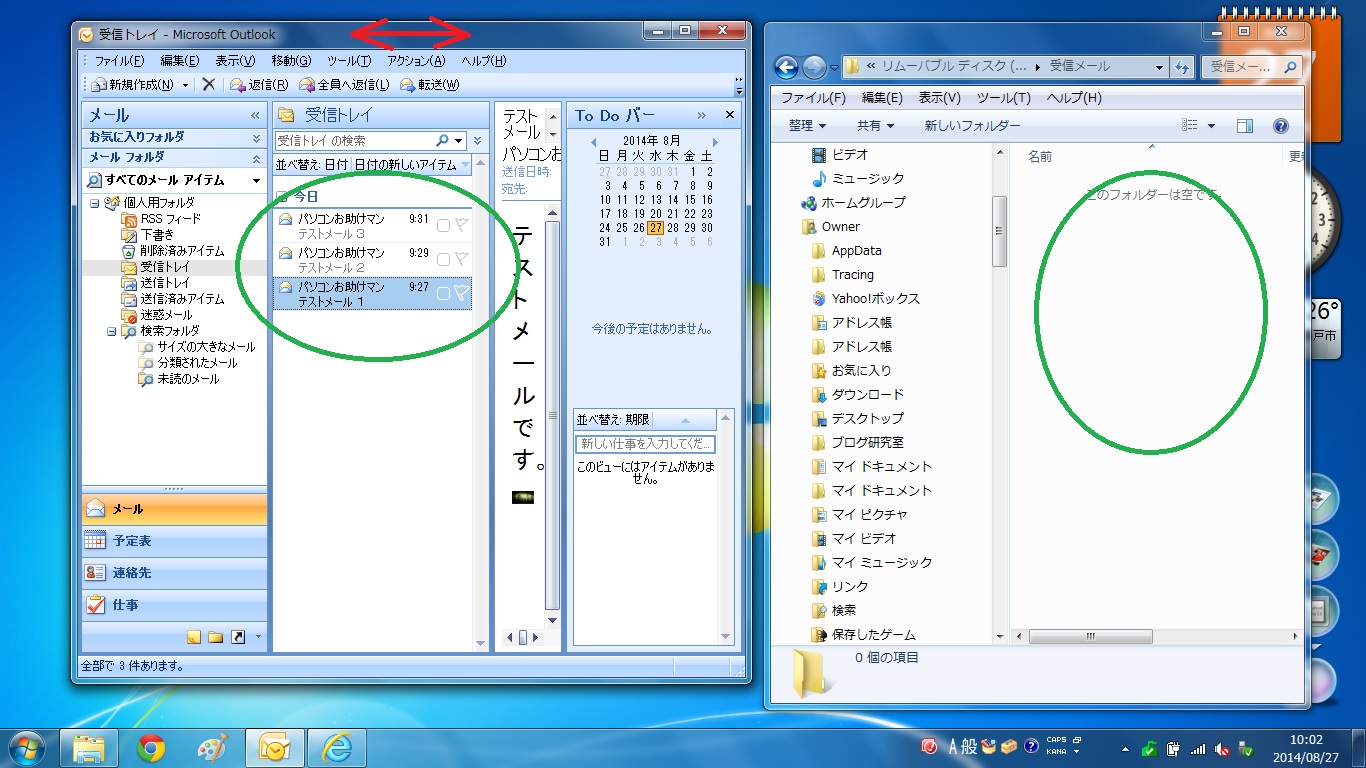Screen dimensions: 1366x768
Task: Collapse the 検索フォルダ tree node
Action: tap(112, 331)
